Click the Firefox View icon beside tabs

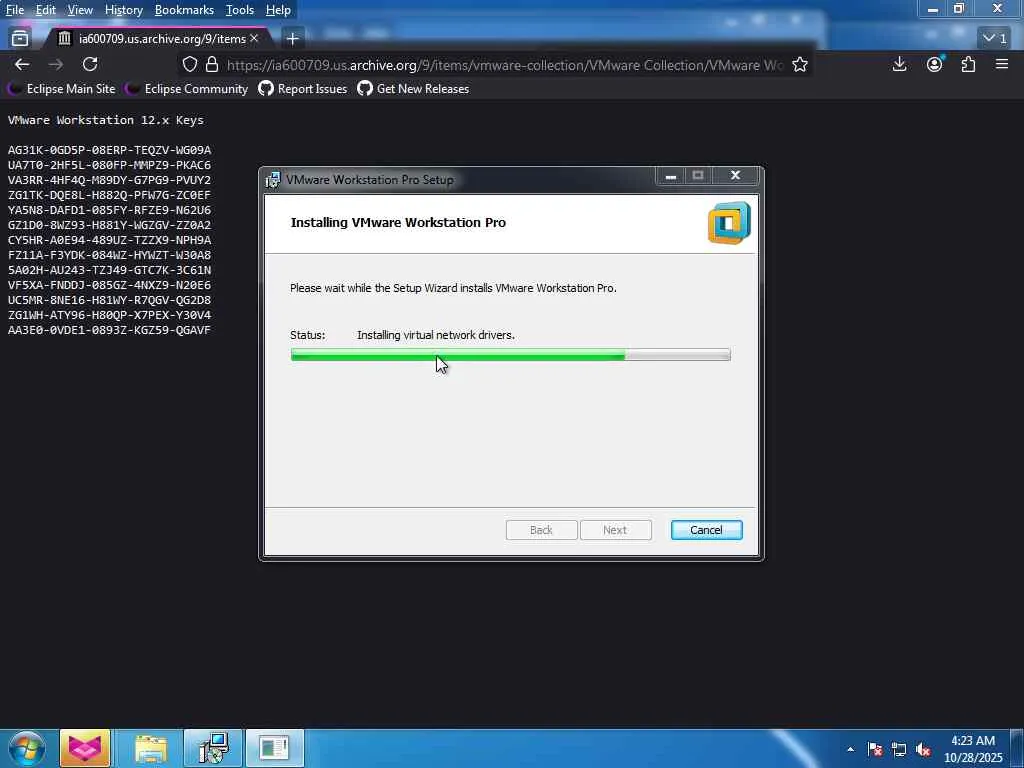pos(20,39)
